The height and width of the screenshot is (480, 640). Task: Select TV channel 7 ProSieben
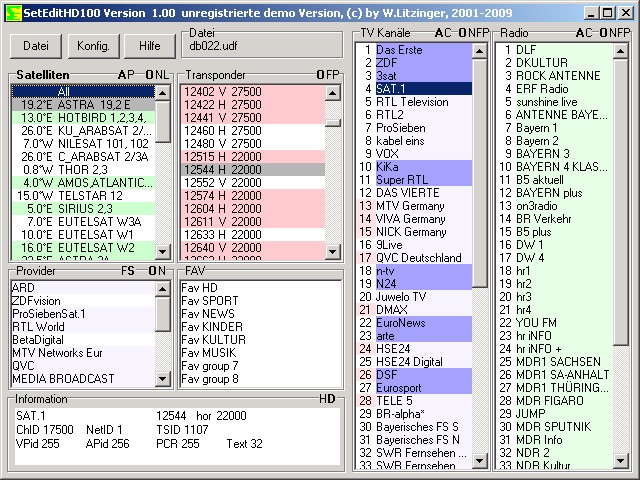(x=414, y=128)
